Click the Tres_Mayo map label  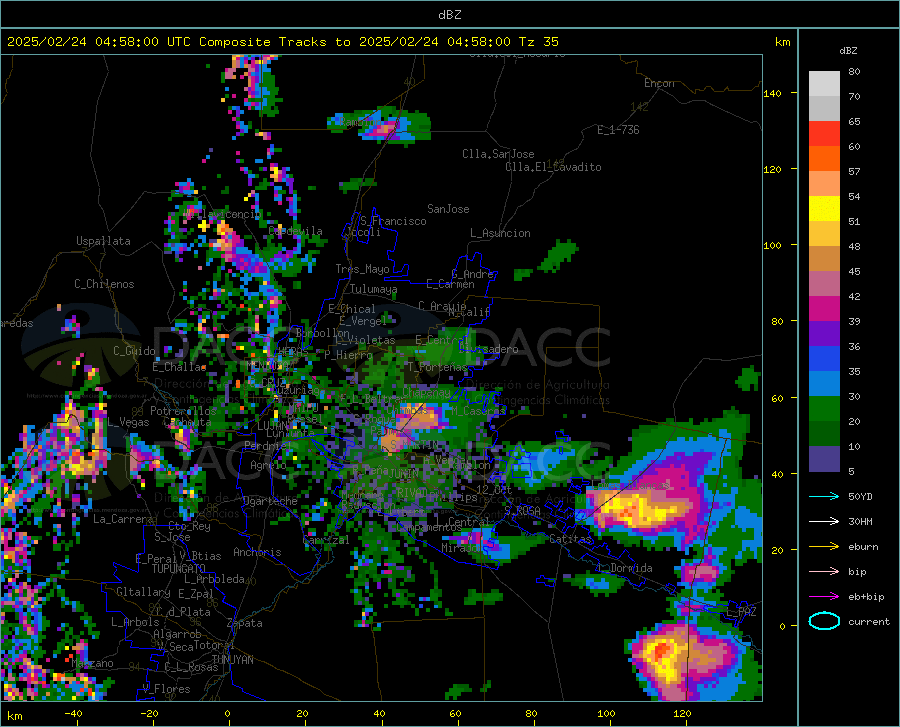(363, 269)
